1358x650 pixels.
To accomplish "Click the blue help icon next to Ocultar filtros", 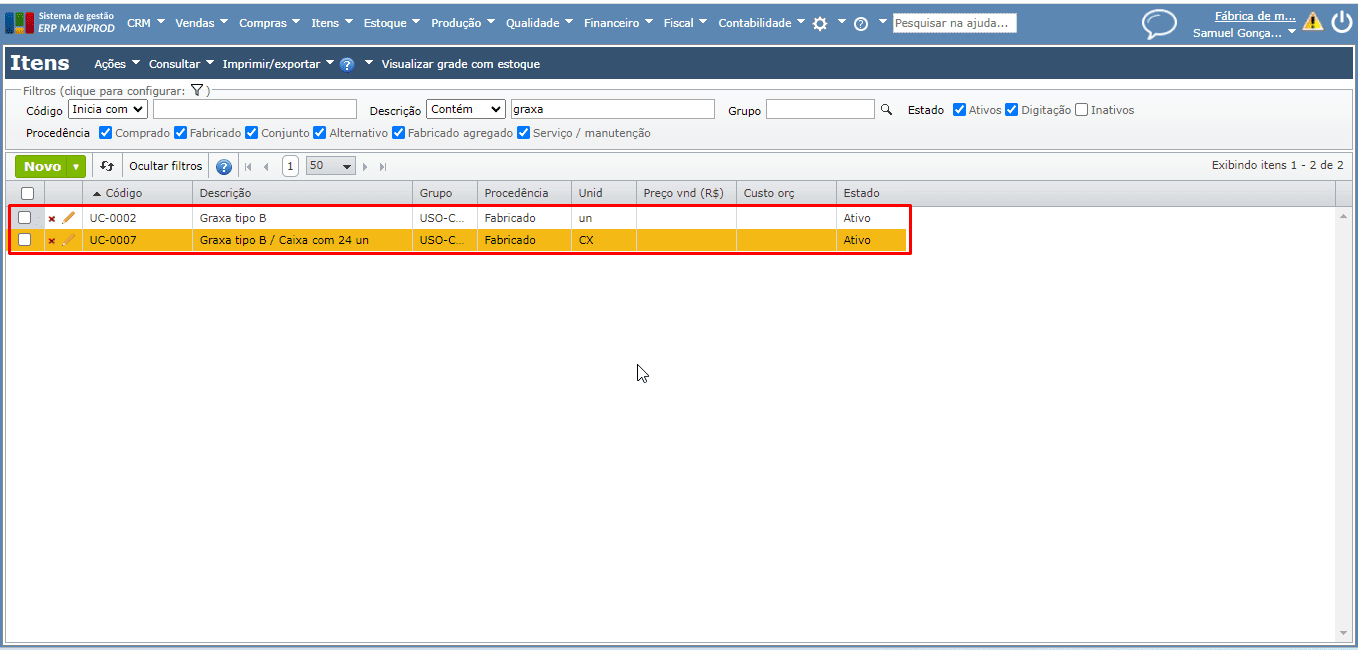I will (x=224, y=167).
